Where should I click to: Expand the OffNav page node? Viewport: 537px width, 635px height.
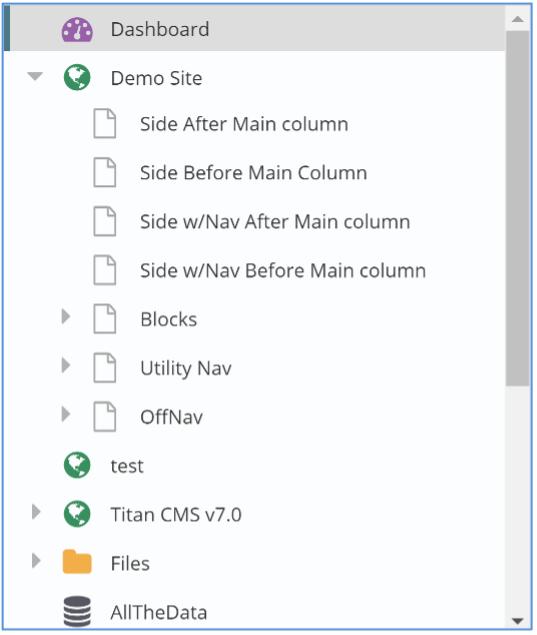click(x=66, y=414)
